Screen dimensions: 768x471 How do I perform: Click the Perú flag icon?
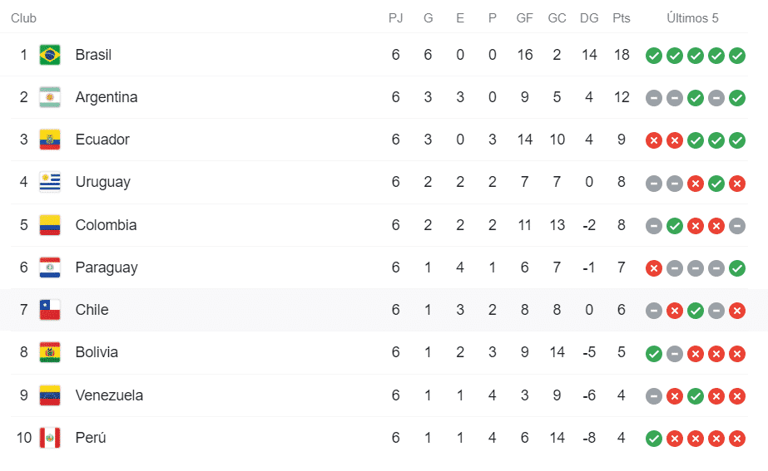[50, 438]
